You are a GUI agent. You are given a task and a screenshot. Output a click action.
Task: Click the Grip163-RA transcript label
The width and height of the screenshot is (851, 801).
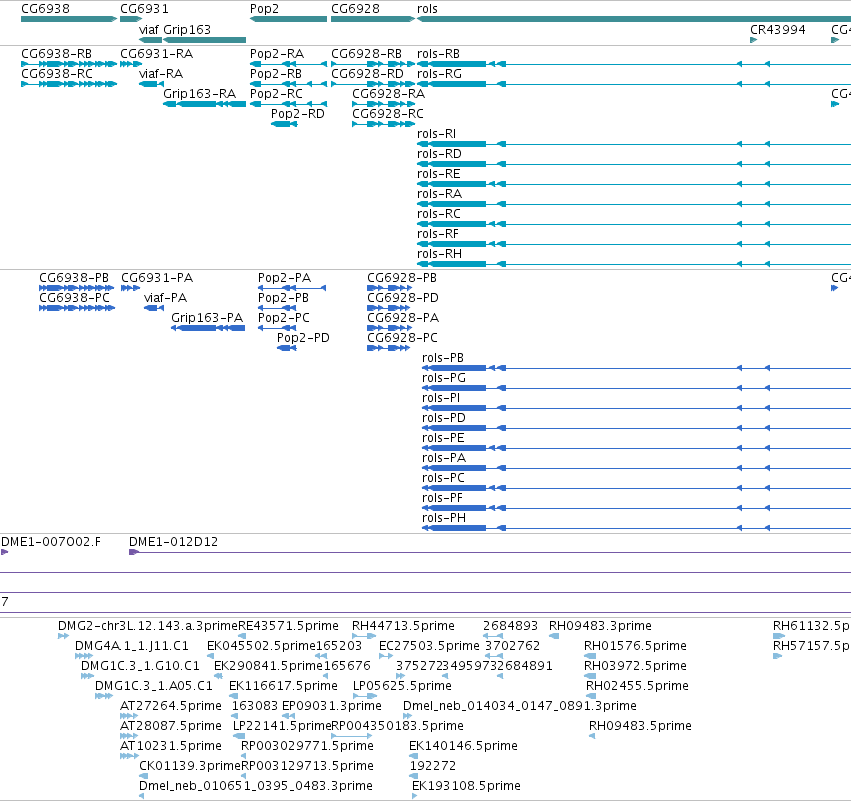pos(200,94)
